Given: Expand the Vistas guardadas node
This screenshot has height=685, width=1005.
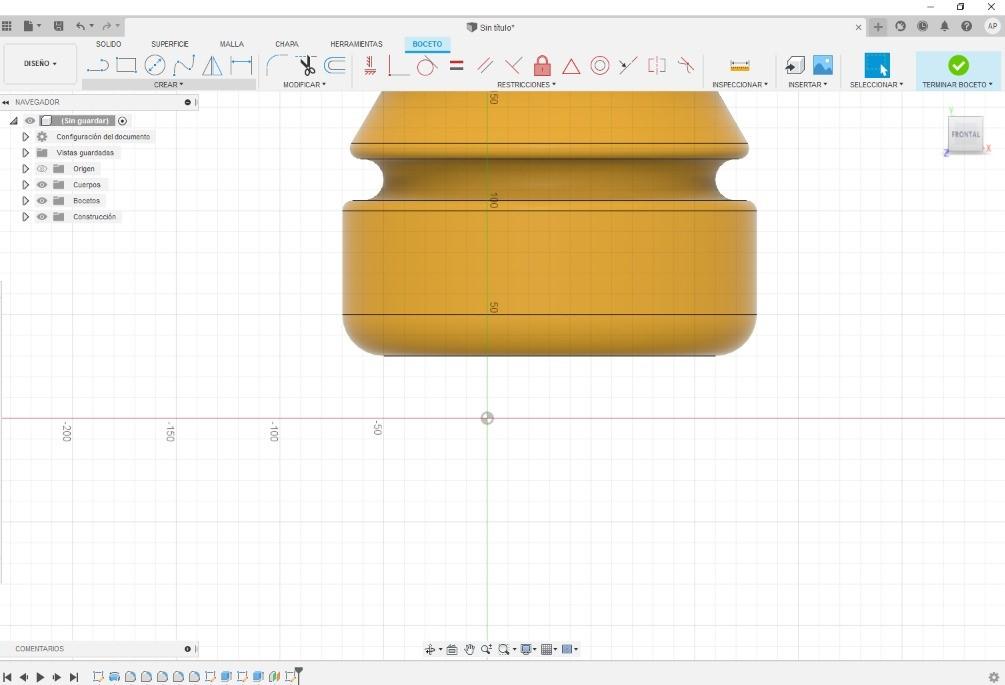Looking at the screenshot, I should [26, 153].
